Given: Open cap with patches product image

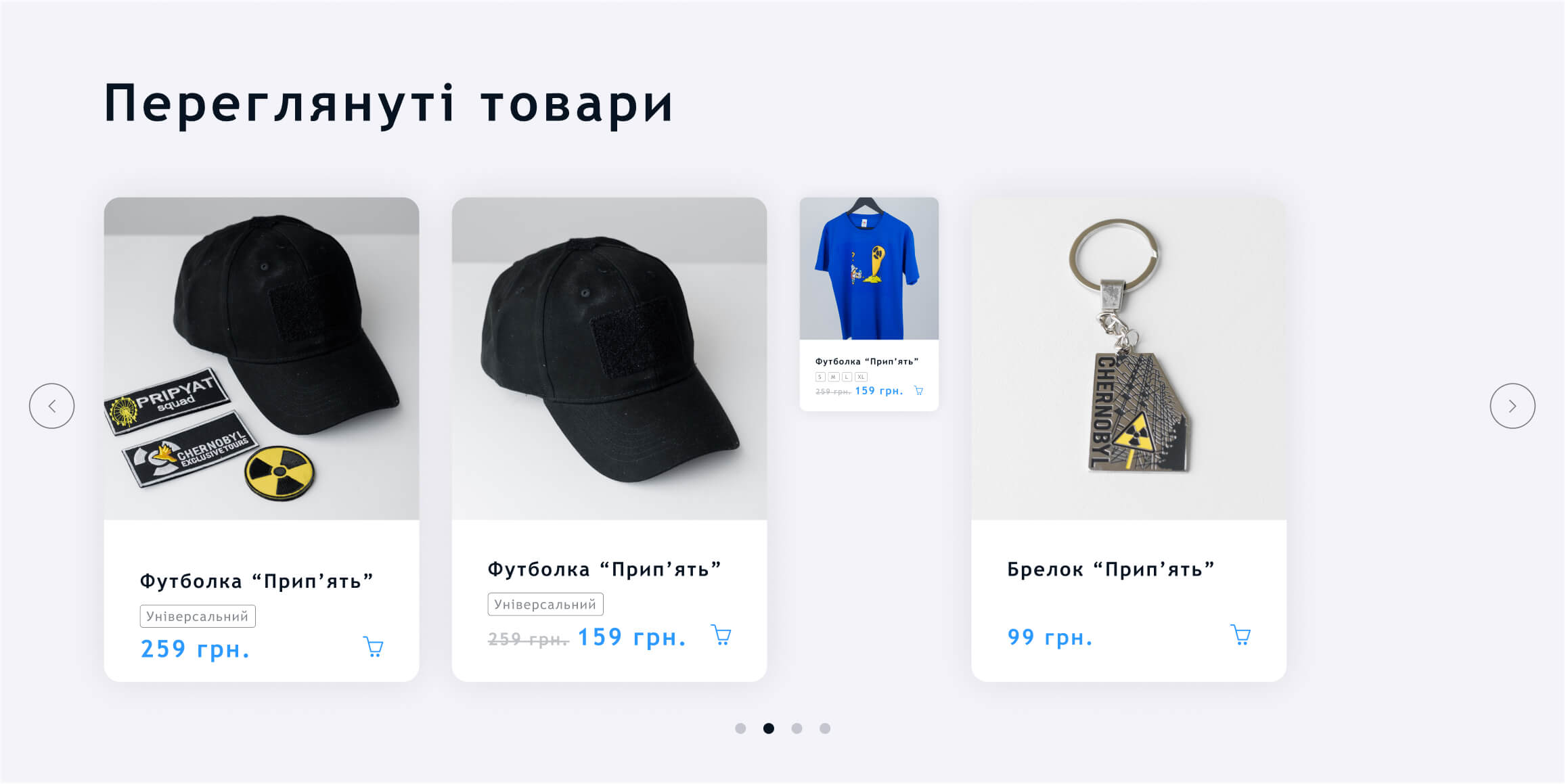Looking at the screenshot, I should click(x=261, y=359).
